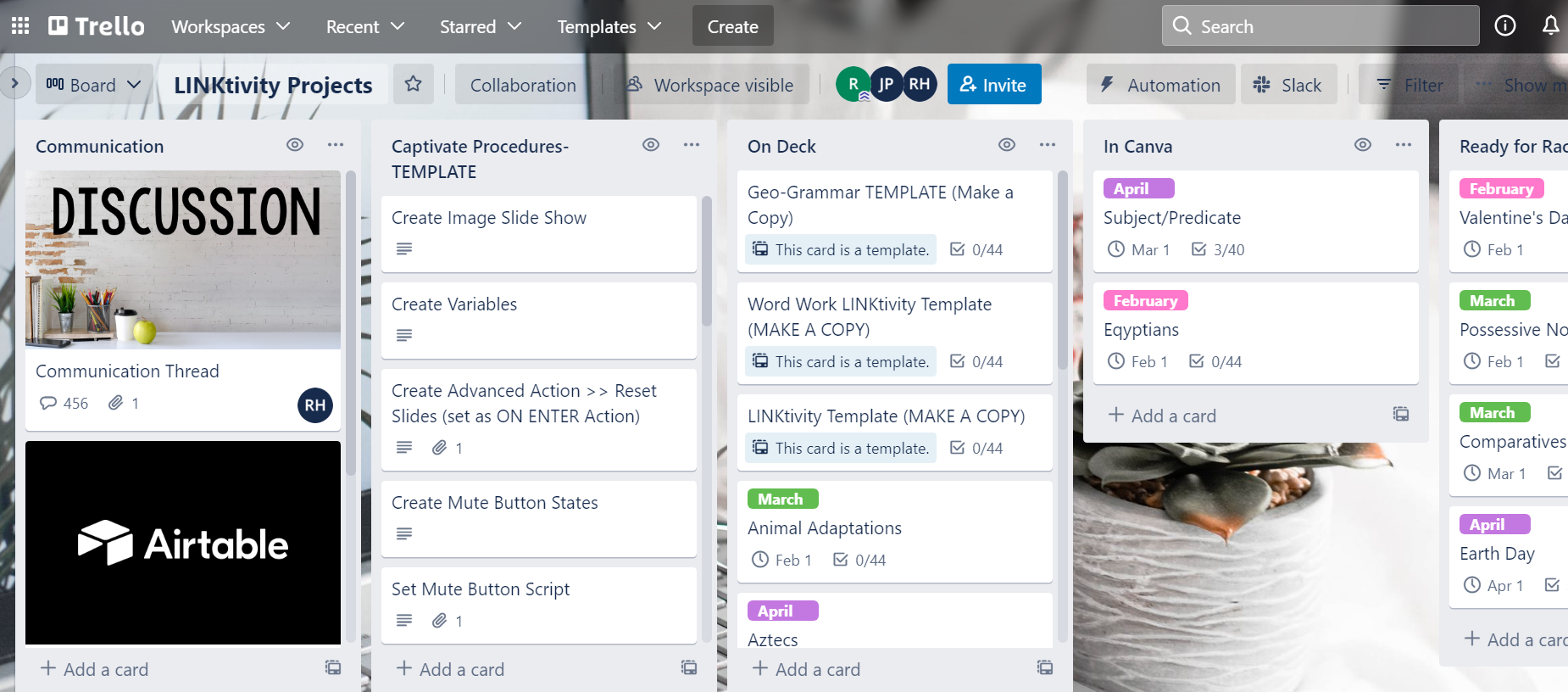Image resolution: width=1568 pixels, height=692 pixels.
Task: Click template badge on Word Work LINKtivity card
Action: [x=841, y=361]
